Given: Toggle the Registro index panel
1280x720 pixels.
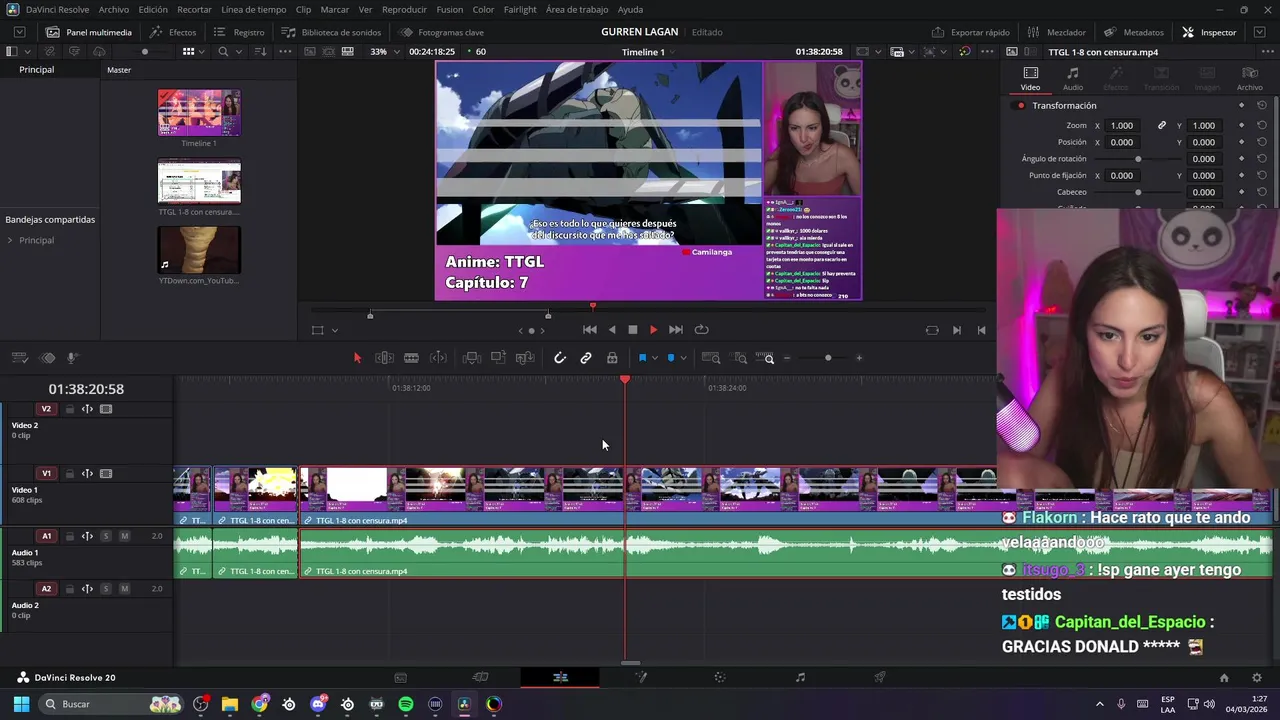Looking at the screenshot, I should [239, 32].
